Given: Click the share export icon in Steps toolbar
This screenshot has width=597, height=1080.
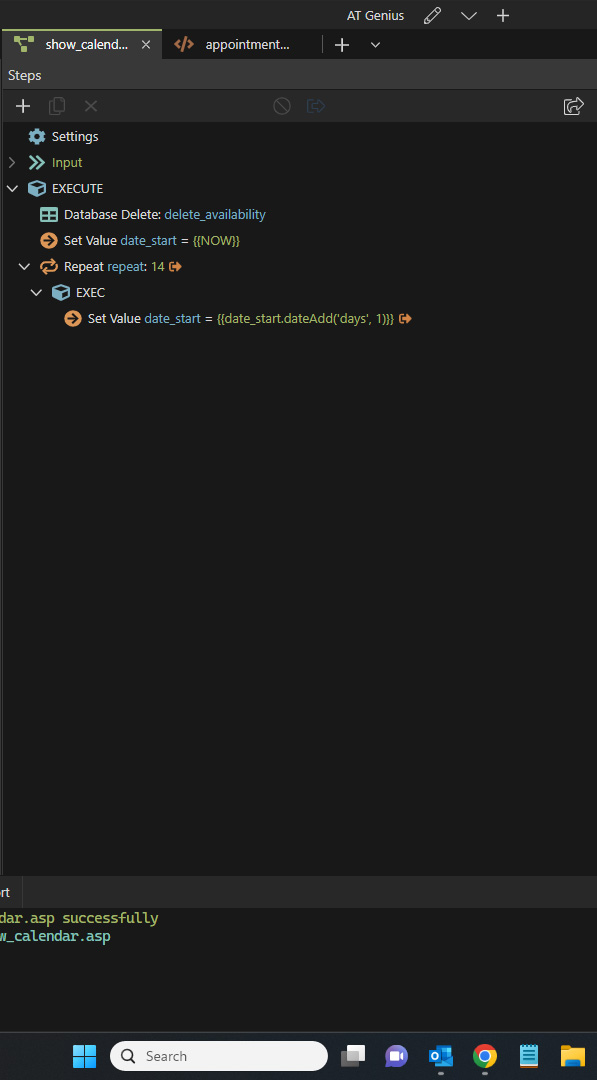Looking at the screenshot, I should (x=574, y=106).
